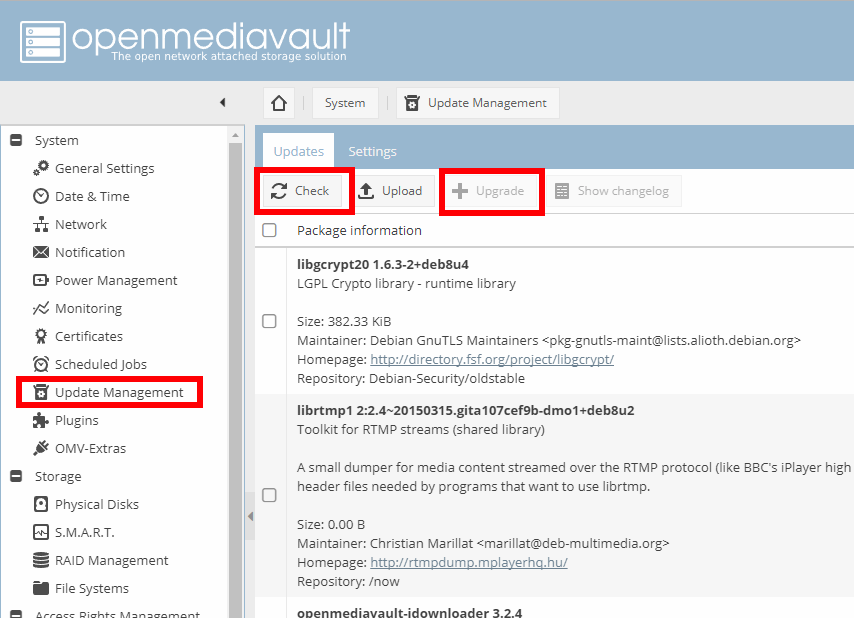The width and height of the screenshot is (854, 618).
Task: Click the Show changelog list icon
Action: [x=562, y=191]
